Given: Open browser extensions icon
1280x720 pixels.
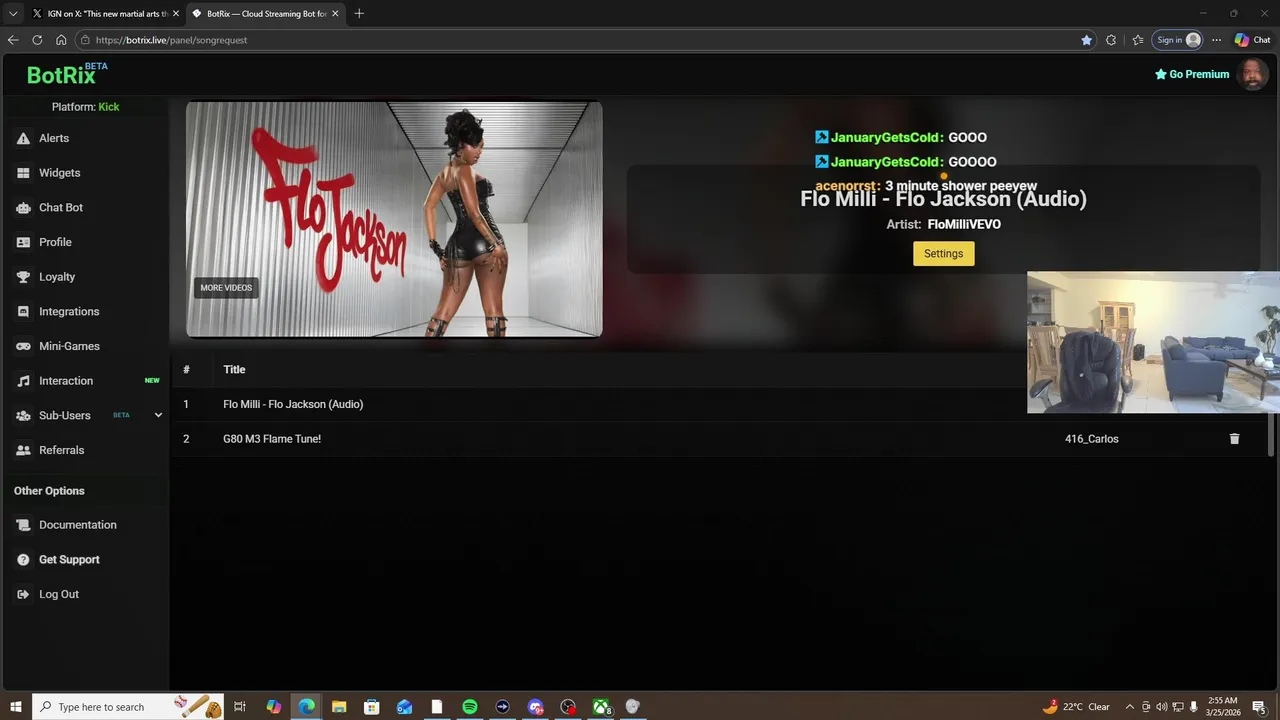Looking at the screenshot, I should (x=1111, y=40).
